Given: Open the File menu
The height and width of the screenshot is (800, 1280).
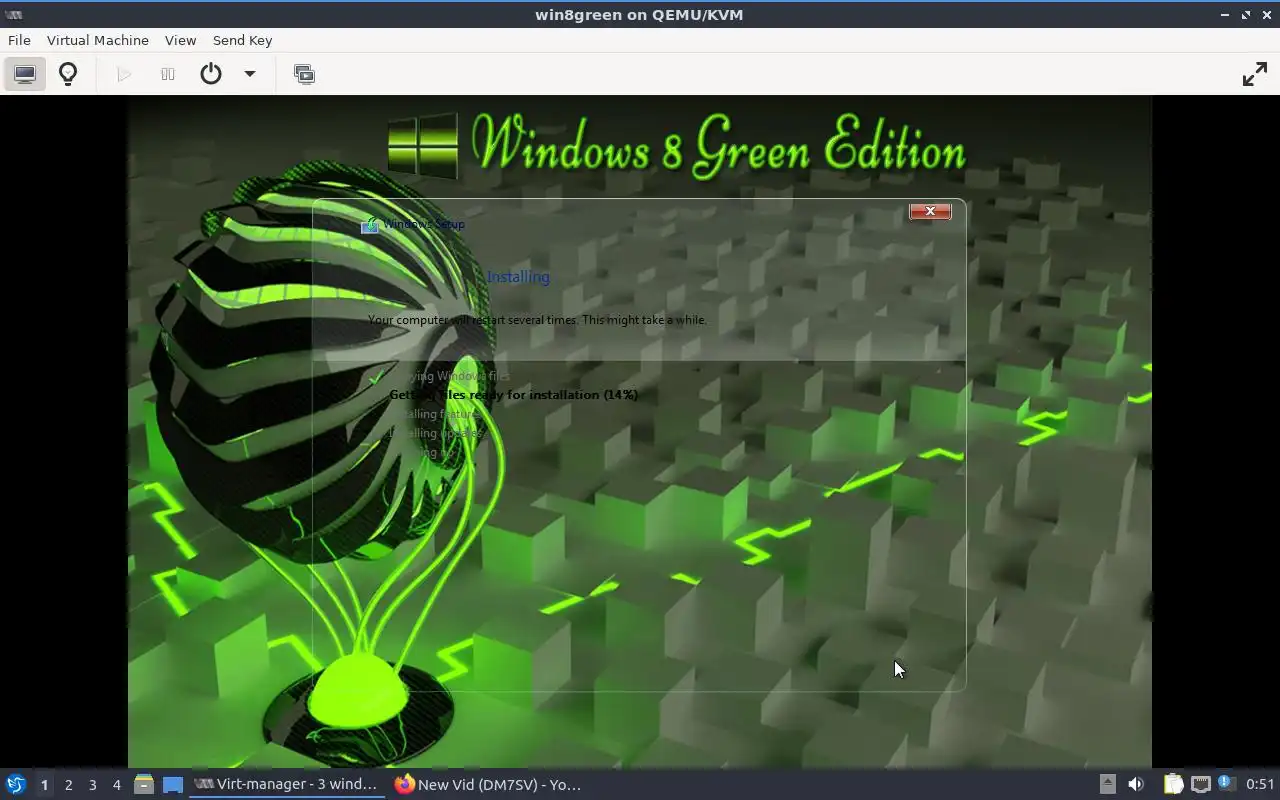Looking at the screenshot, I should [x=19, y=40].
